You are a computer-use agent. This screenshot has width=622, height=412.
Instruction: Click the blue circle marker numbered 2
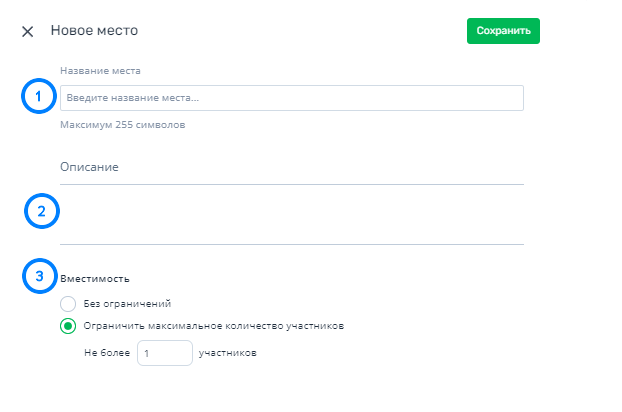(42, 211)
